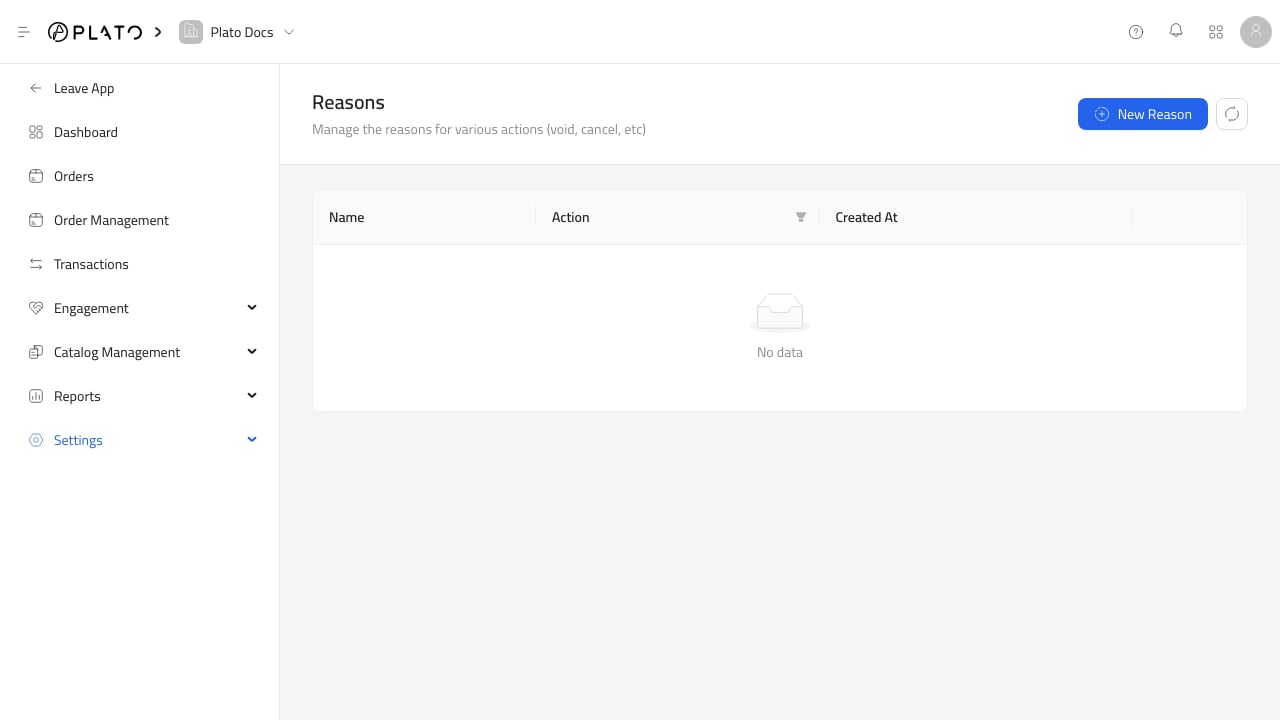Viewport: 1280px width, 720px height.
Task: Create a New Reason
Action: pos(1142,114)
